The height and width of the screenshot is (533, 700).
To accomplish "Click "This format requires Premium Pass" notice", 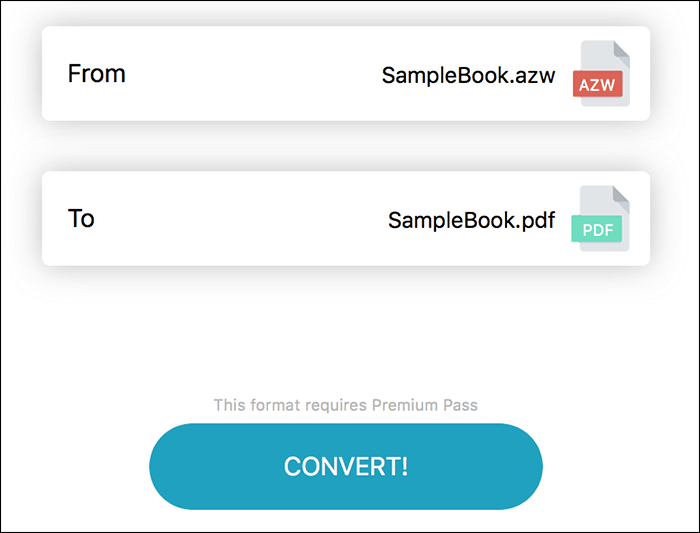I will coord(345,406).
